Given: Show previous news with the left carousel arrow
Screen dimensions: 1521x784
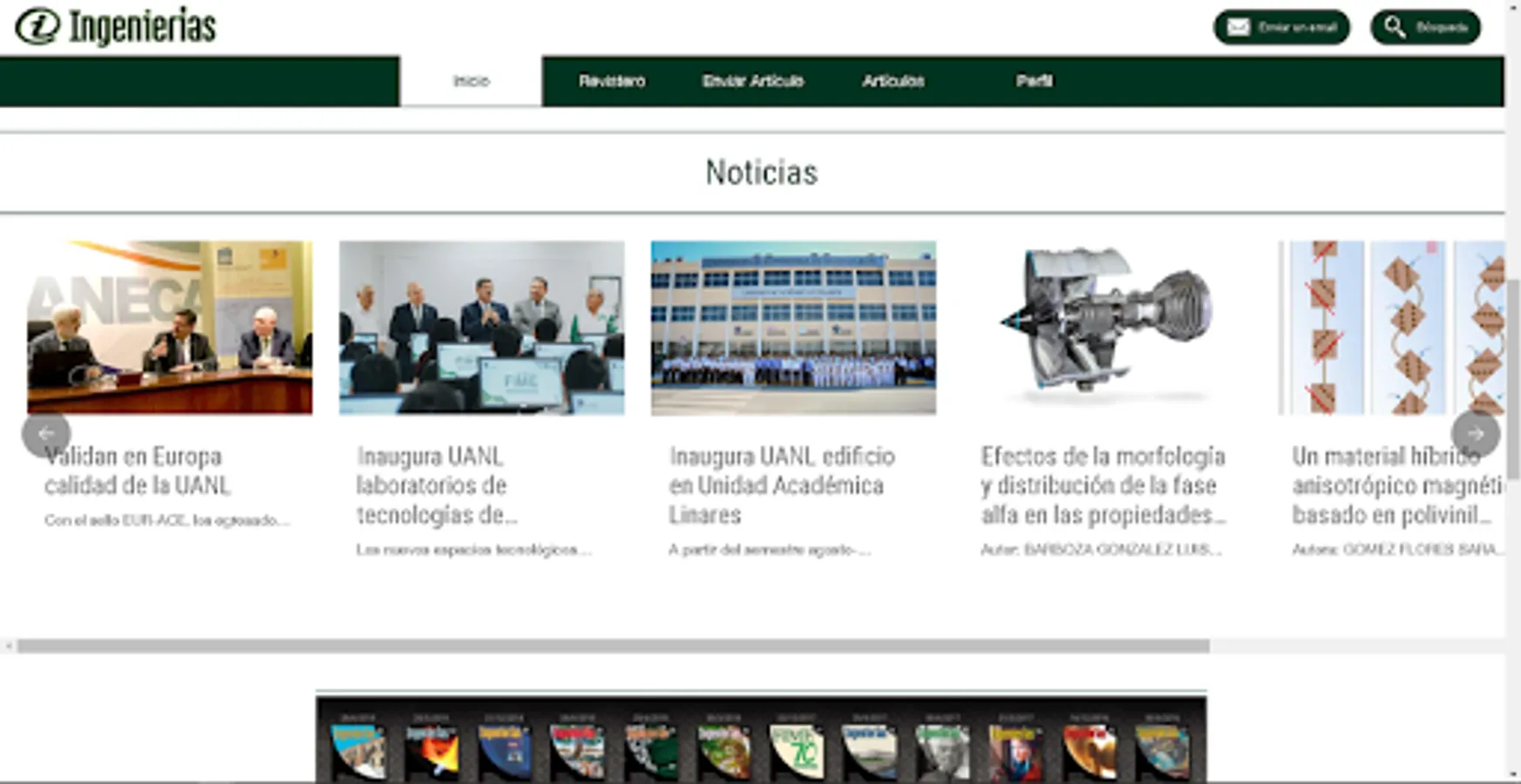Looking at the screenshot, I should click(46, 433).
